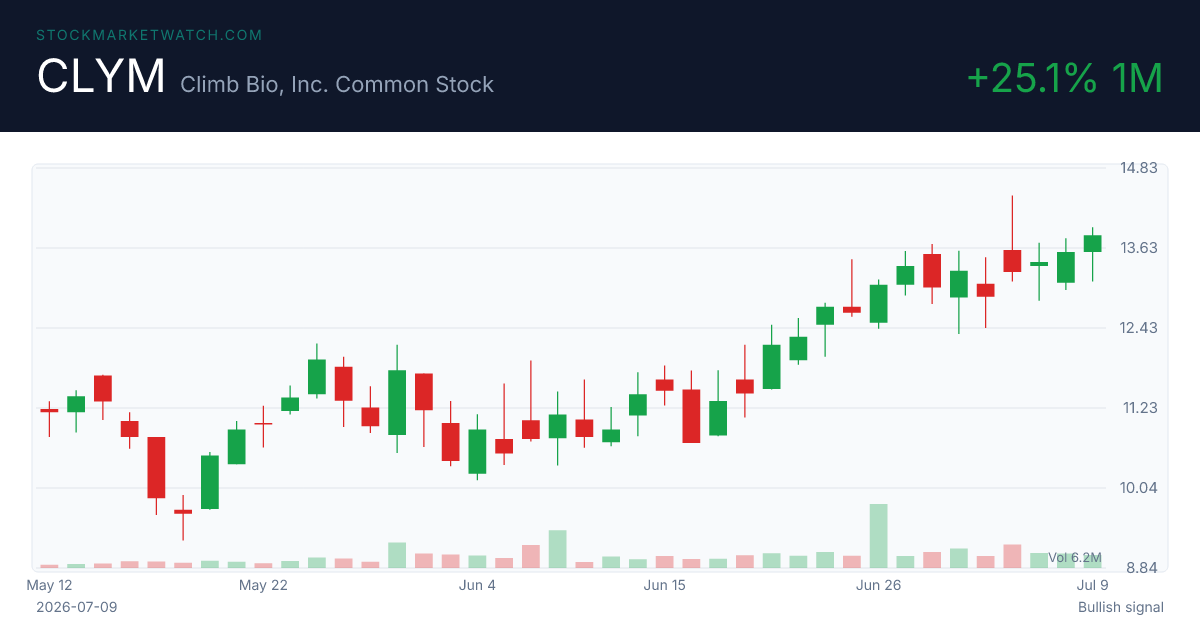Click the Bullish signal text
Viewport: 1200px width, 630px height.
pyautogui.click(x=1121, y=607)
